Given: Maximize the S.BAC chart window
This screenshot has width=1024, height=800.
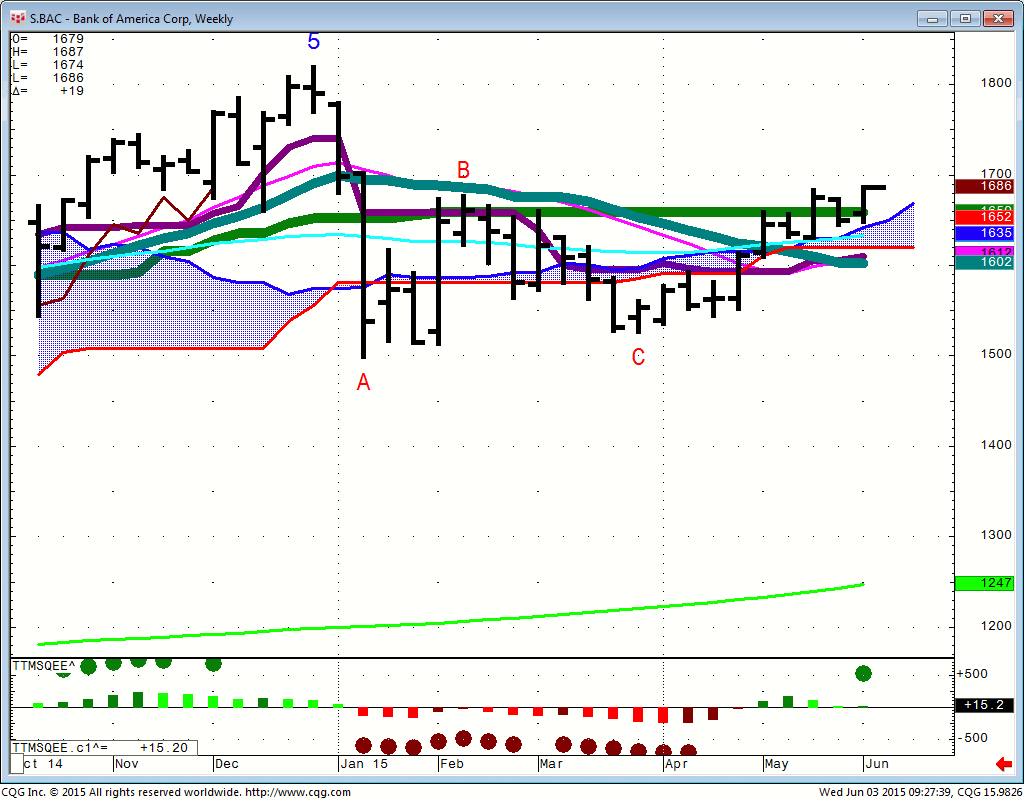Looking at the screenshot, I should coord(965,18).
